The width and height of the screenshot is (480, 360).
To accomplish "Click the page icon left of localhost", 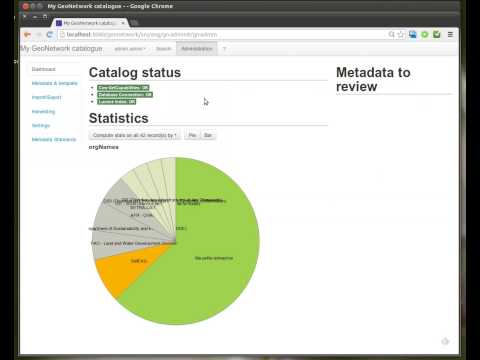I will pyautogui.click(x=62, y=35).
